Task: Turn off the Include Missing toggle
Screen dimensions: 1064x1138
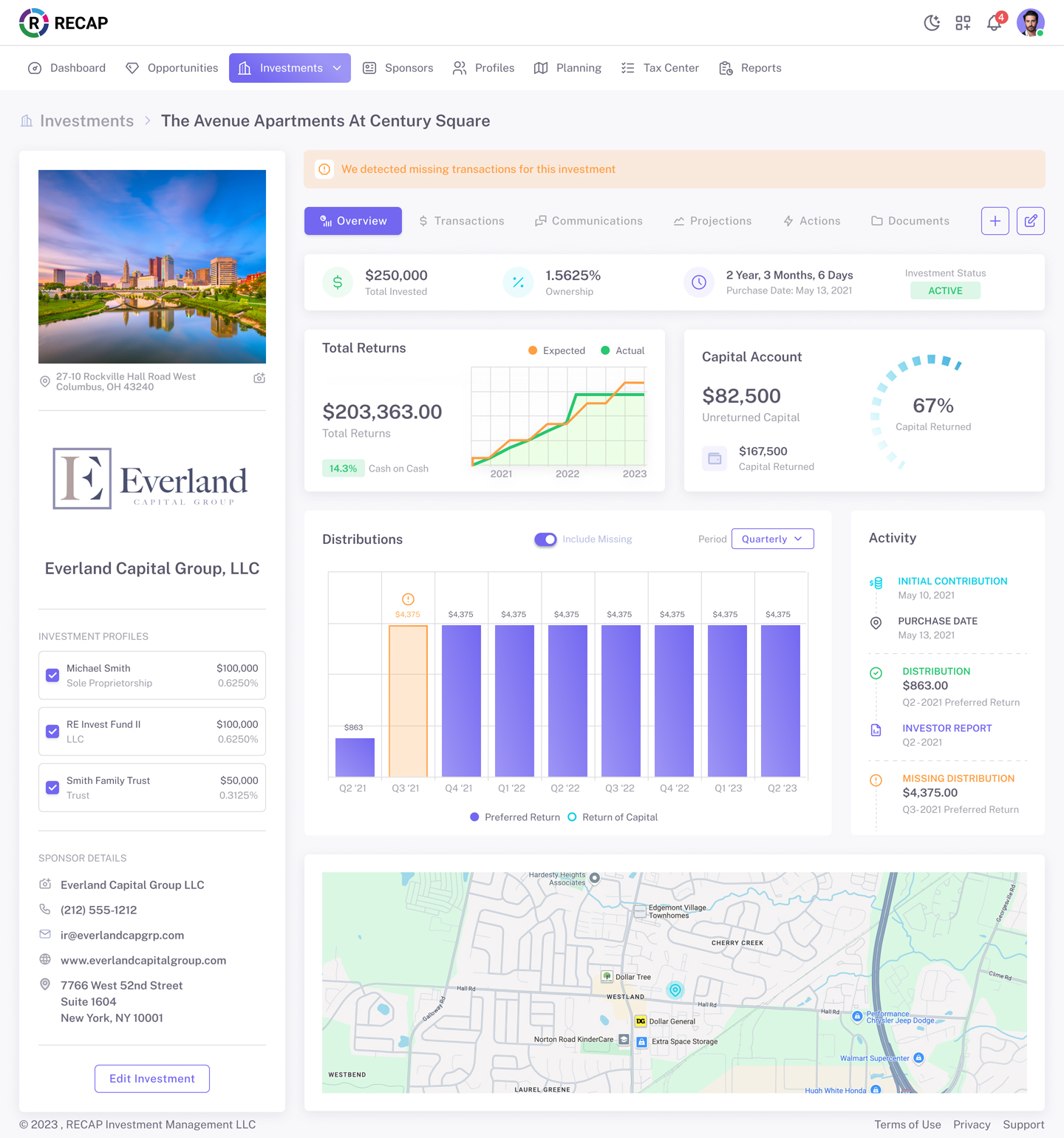Action: (x=545, y=539)
